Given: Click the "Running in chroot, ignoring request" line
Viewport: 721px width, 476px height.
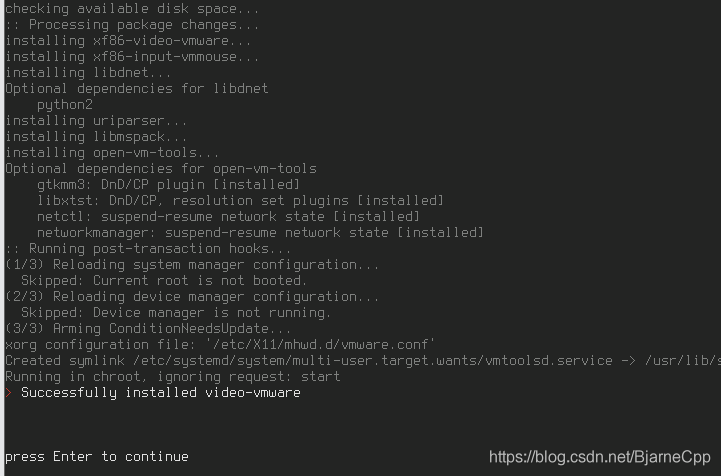Looking at the screenshot, I should (173, 377).
